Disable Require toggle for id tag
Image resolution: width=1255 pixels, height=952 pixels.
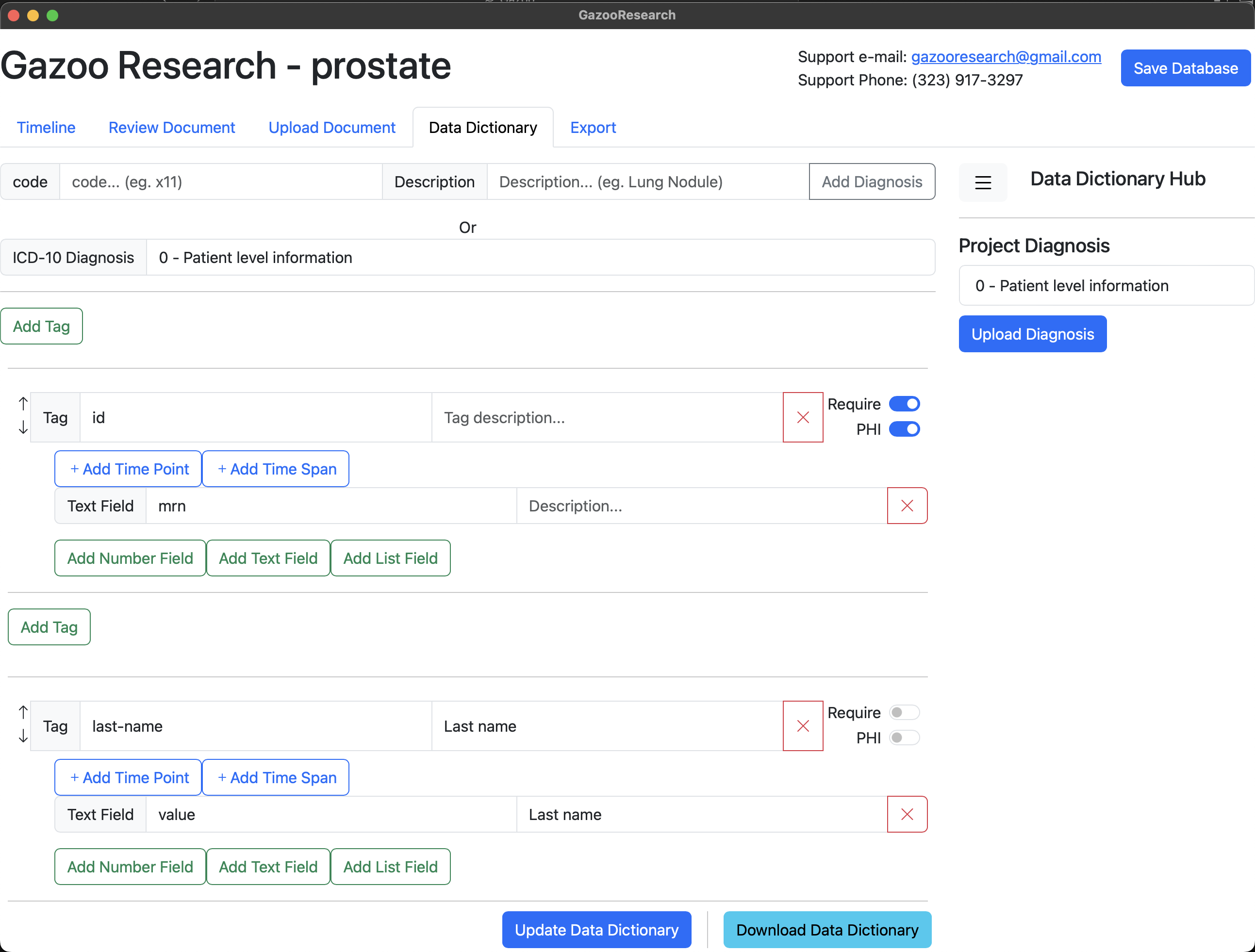pos(904,404)
